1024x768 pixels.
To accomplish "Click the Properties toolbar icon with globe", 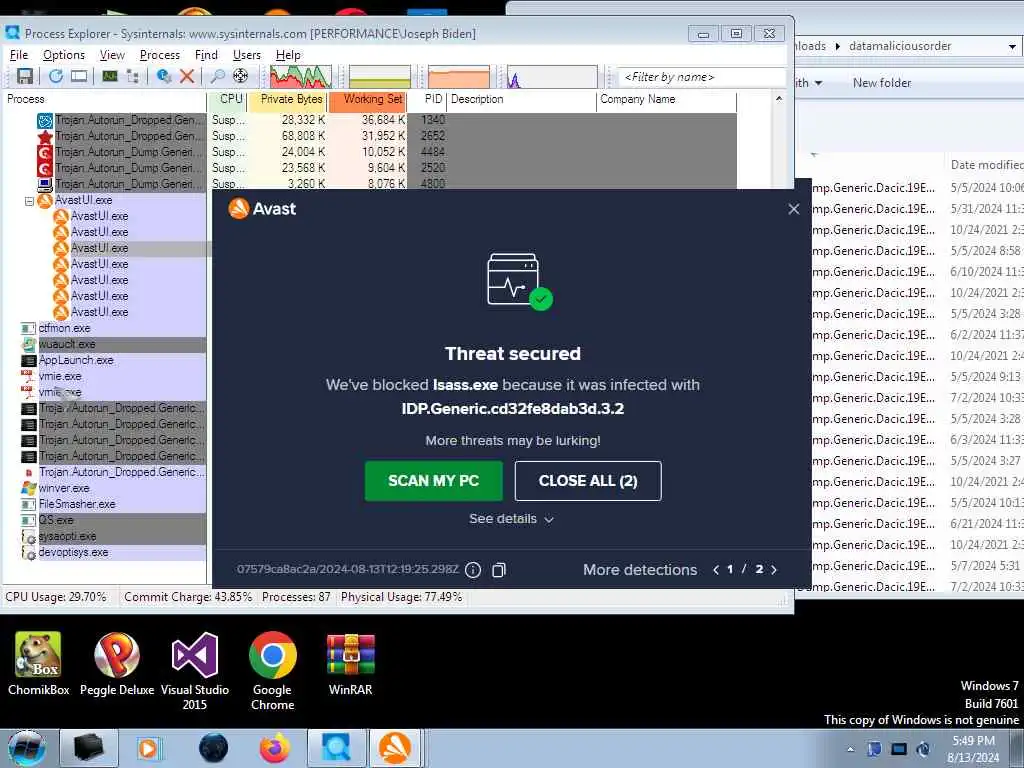I will point(164,76).
